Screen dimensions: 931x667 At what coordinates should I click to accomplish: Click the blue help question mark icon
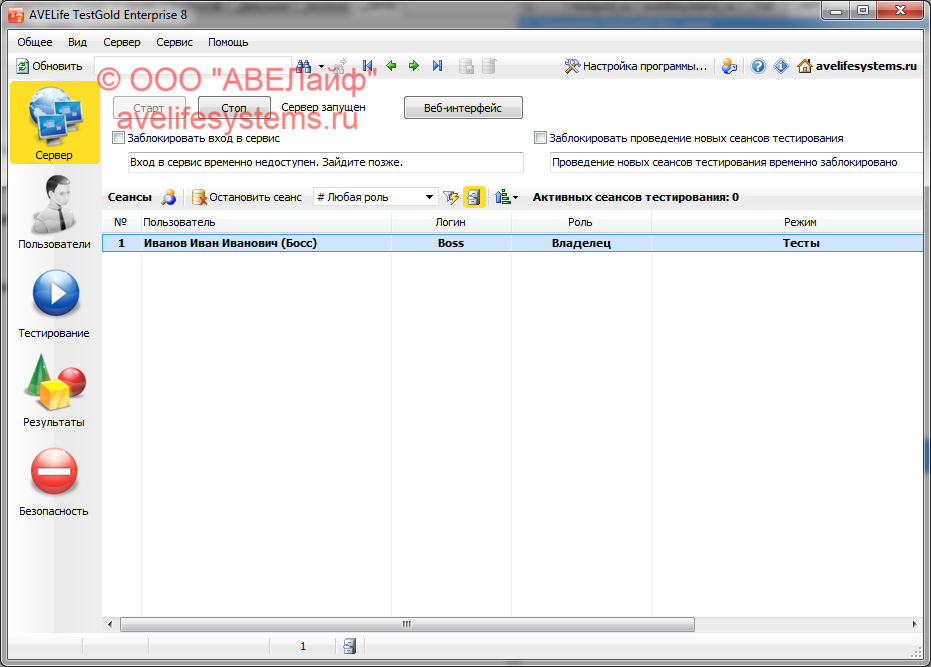(757, 65)
